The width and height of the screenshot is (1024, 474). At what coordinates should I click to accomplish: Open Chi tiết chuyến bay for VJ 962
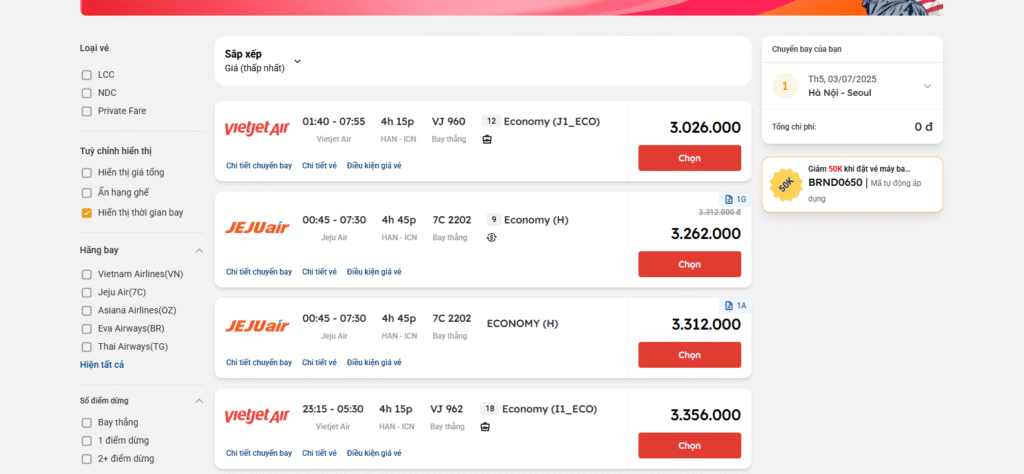(x=259, y=453)
